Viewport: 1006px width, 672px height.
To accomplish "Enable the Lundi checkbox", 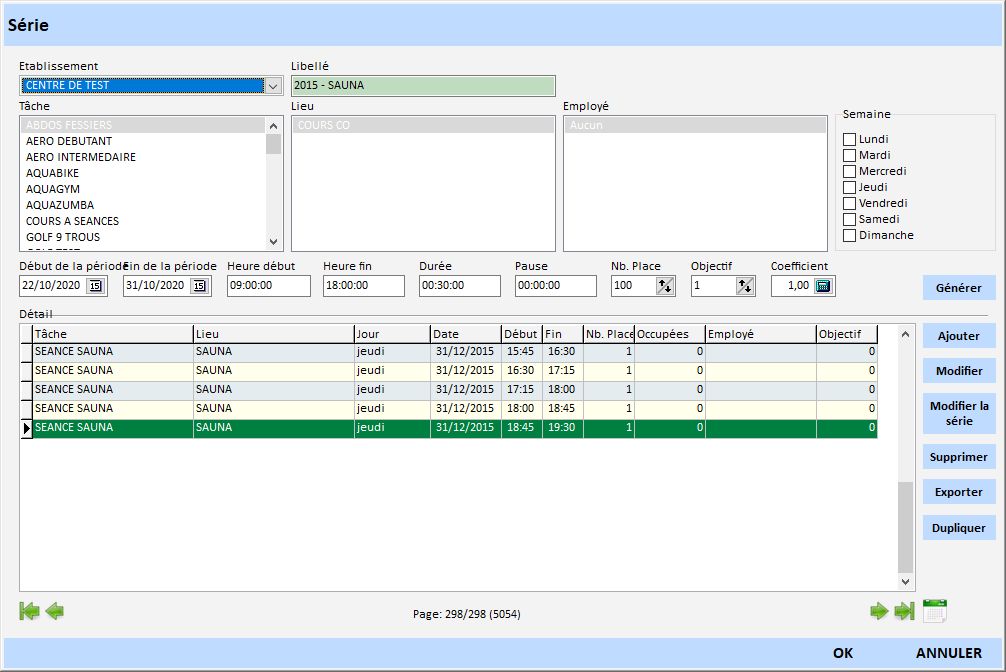I will click(x=850, y=139).
